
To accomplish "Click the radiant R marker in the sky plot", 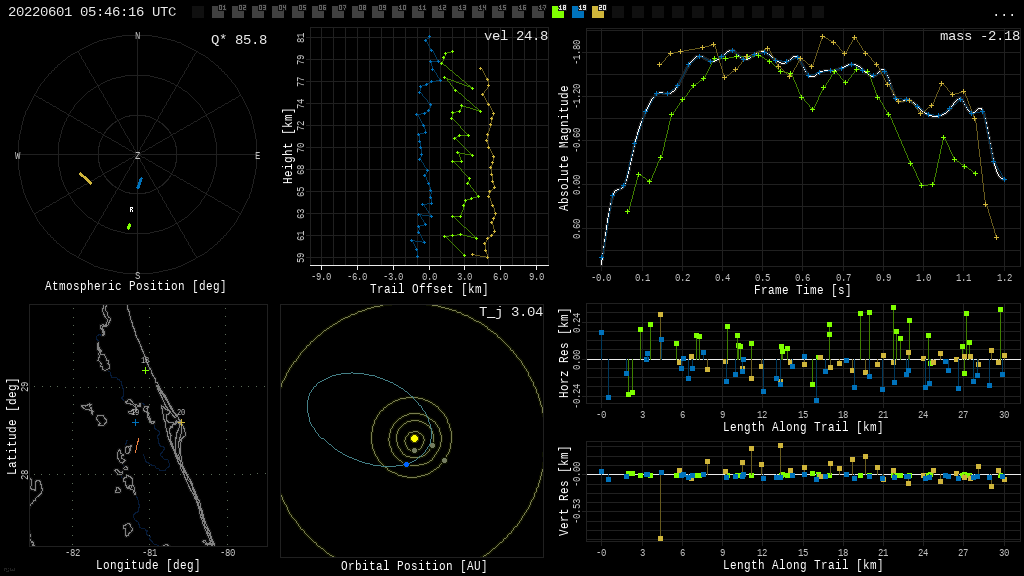I will tap(131, 210).
